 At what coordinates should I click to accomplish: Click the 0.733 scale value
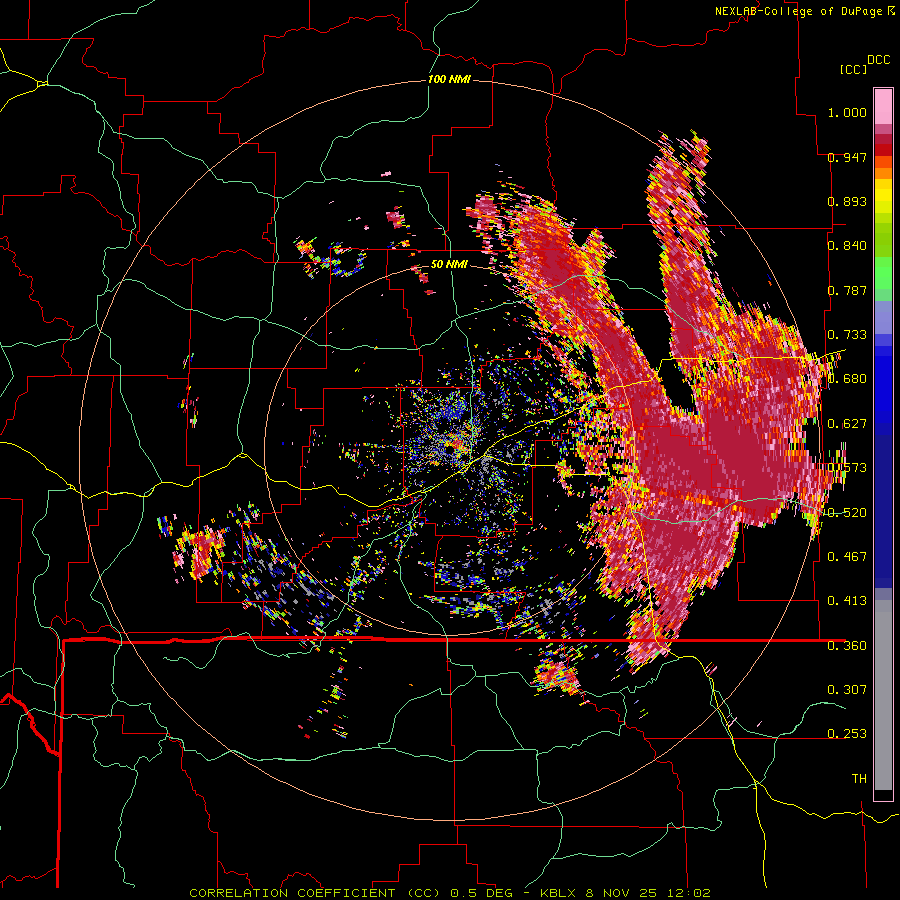click(847, 335)
